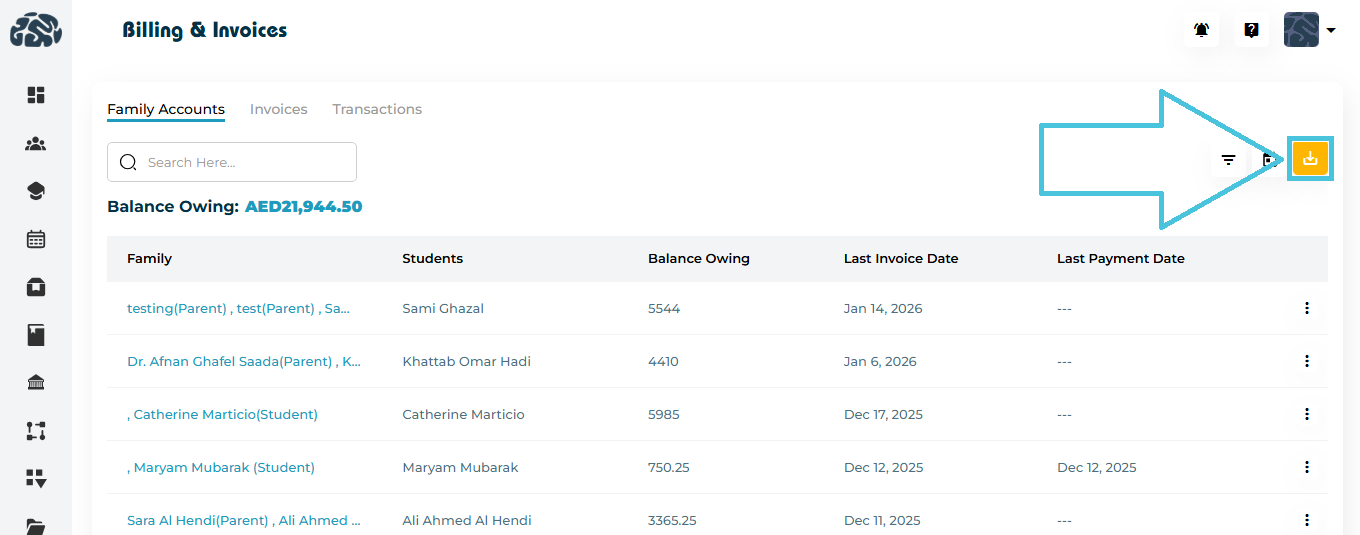Open the notifications bell
The height and width of the screenshot is (535, 1360).
[1201, 30]
